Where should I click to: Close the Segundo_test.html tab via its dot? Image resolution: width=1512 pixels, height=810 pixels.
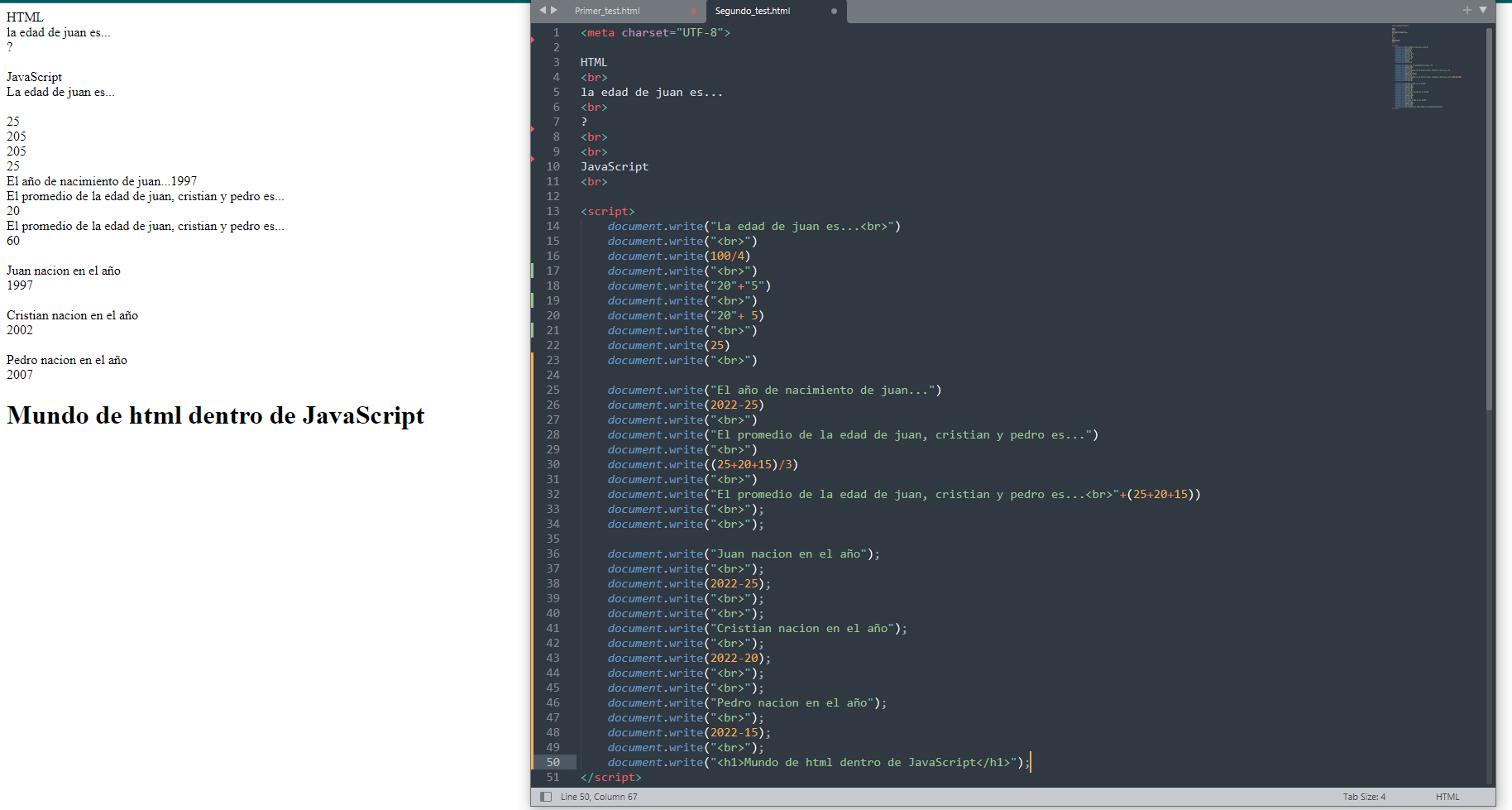coord(834,11)
